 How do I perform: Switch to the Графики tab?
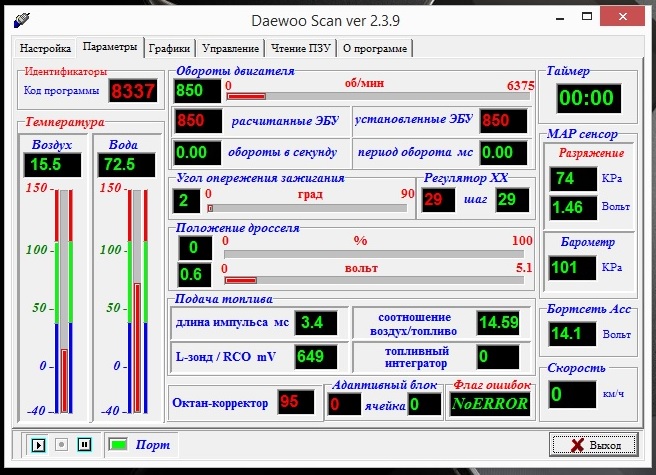tap(169, 48)
